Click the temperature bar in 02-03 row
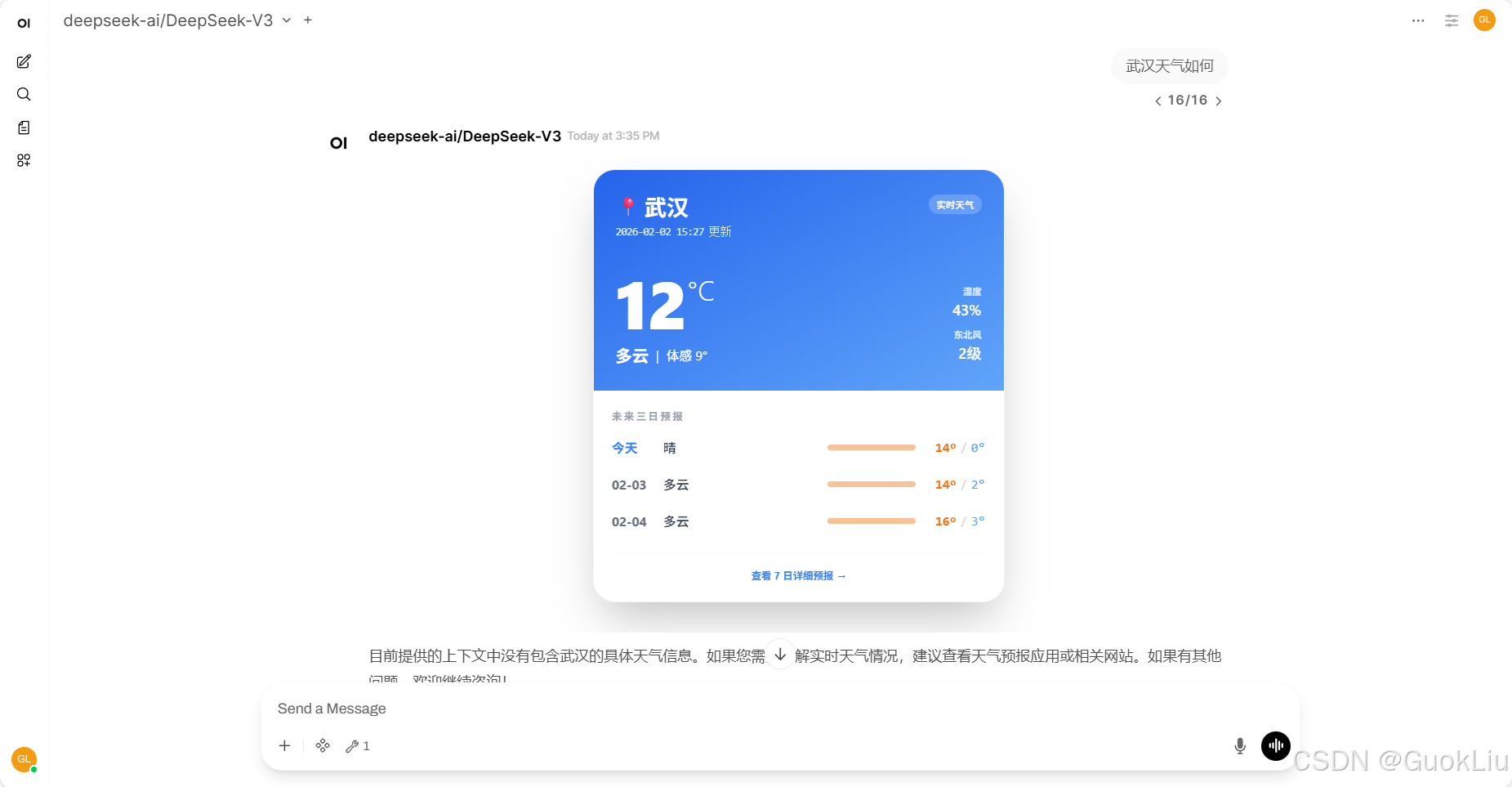Image resolution: width=1512 pixels, height=787 pixels. coord(872,484)
